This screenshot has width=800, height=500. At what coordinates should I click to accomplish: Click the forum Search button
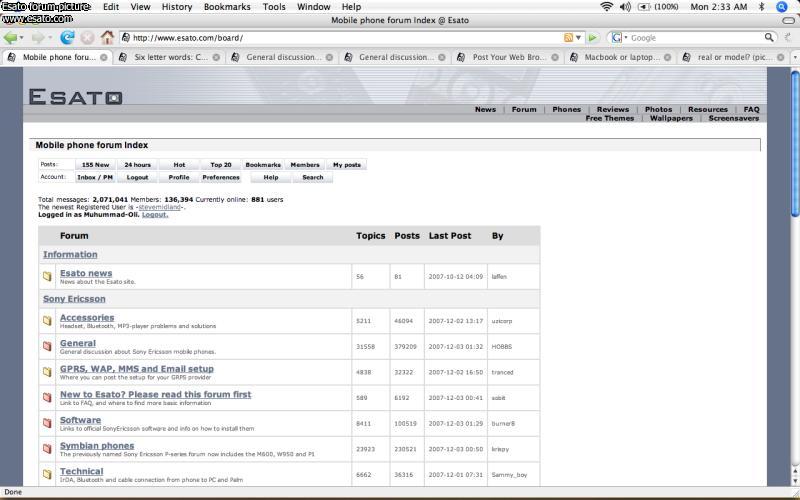pos(313,177)
